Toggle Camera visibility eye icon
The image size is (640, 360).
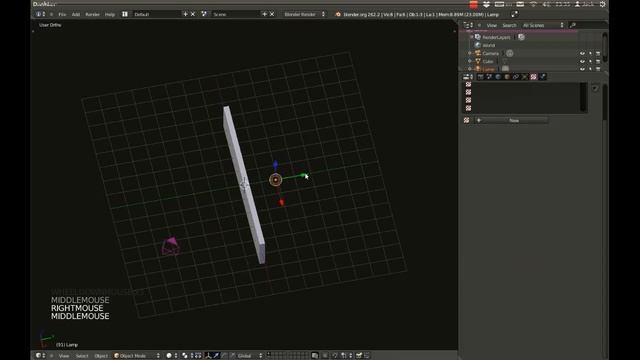(x=582, y=53)
